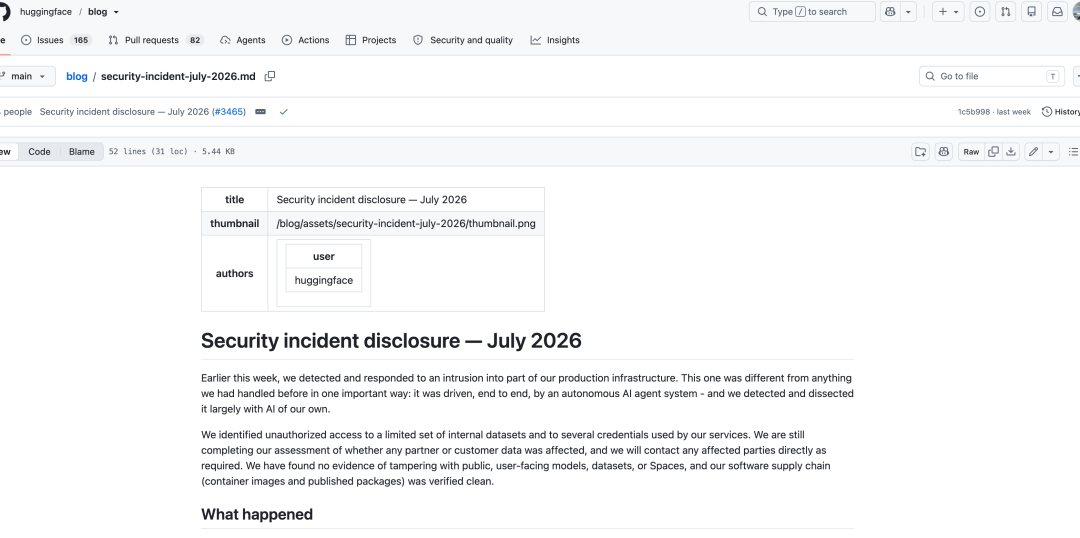
Task: Switch to the Issues tab
Action: [56, 40]
